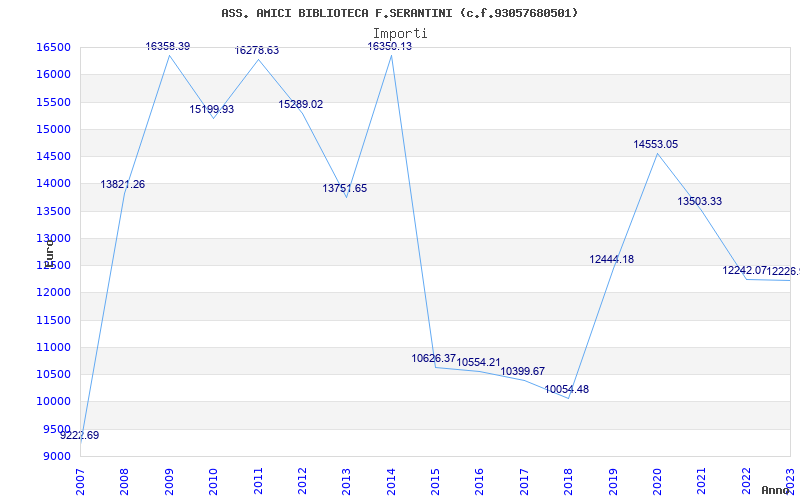Click y-axis value 16500
Image resolution: width=800 pixels, height=500 pixels.
[x=53, y=47]
